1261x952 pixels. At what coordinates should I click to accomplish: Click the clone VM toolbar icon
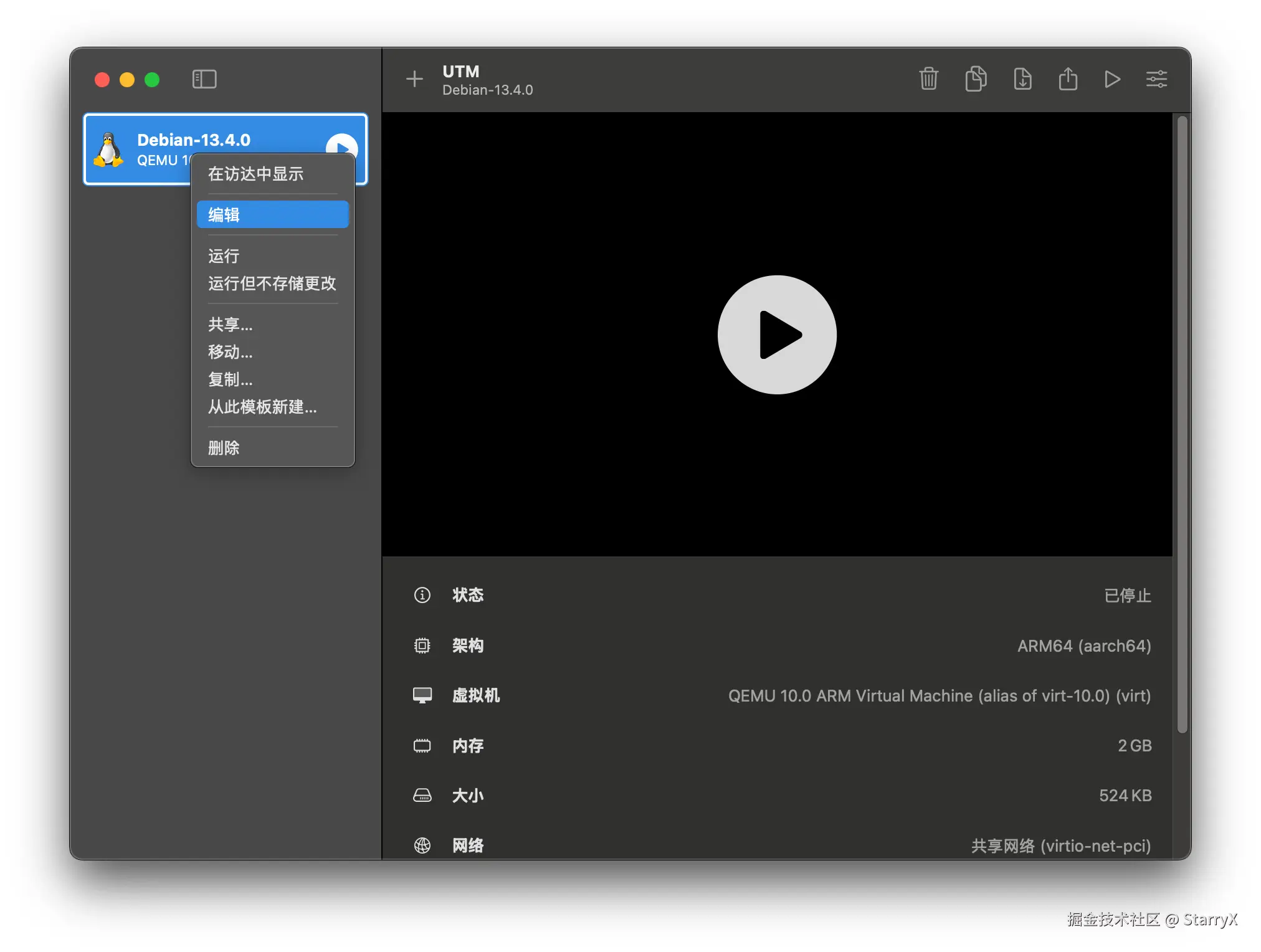(976, 79)
